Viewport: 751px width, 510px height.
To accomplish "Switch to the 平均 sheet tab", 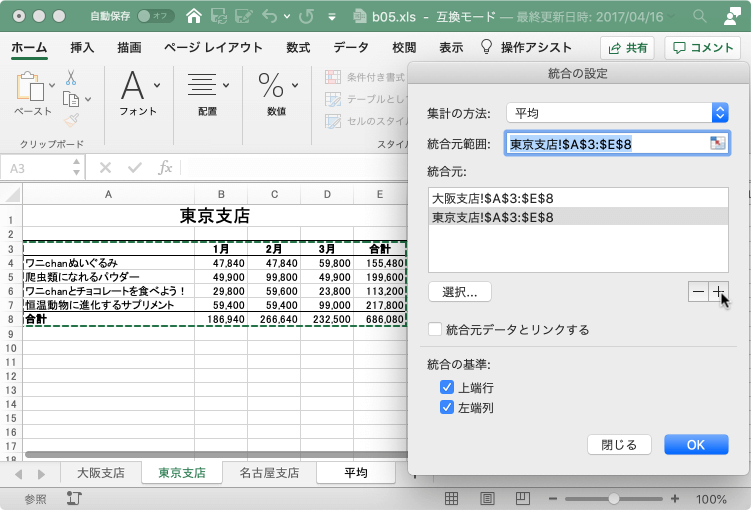I will (x=356, y=473).
